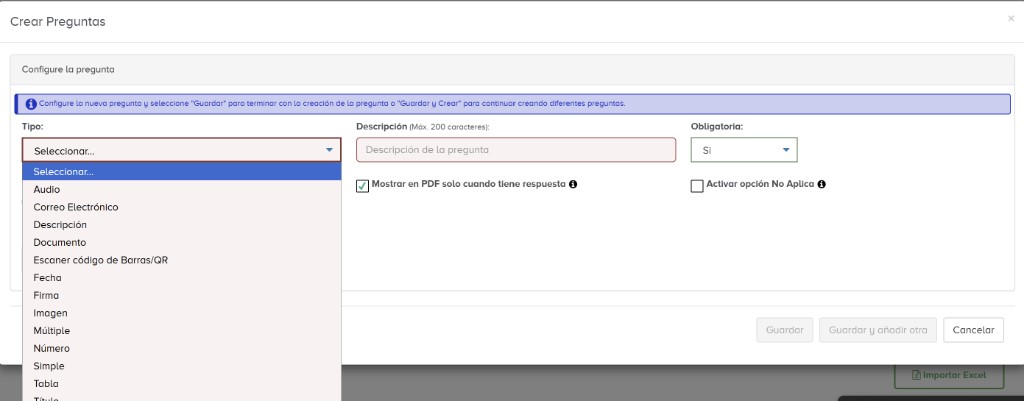Screen dimensions: 1024x401
Task: Select Audio question type
Action: click(x=182, y=189)
